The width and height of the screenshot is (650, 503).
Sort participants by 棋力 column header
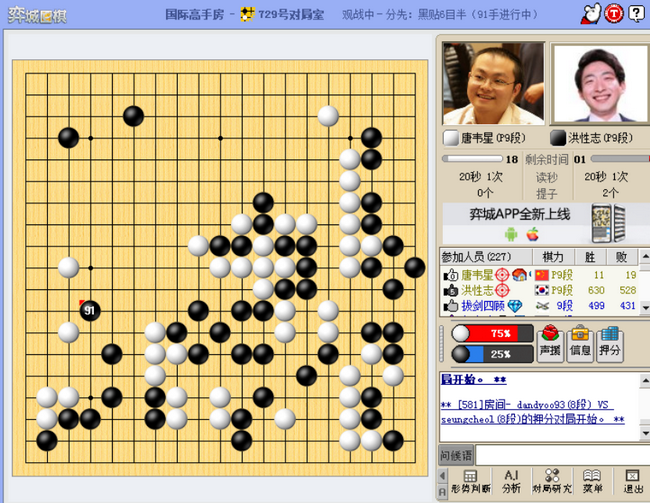pyautogui.click(x=553, y=257)
